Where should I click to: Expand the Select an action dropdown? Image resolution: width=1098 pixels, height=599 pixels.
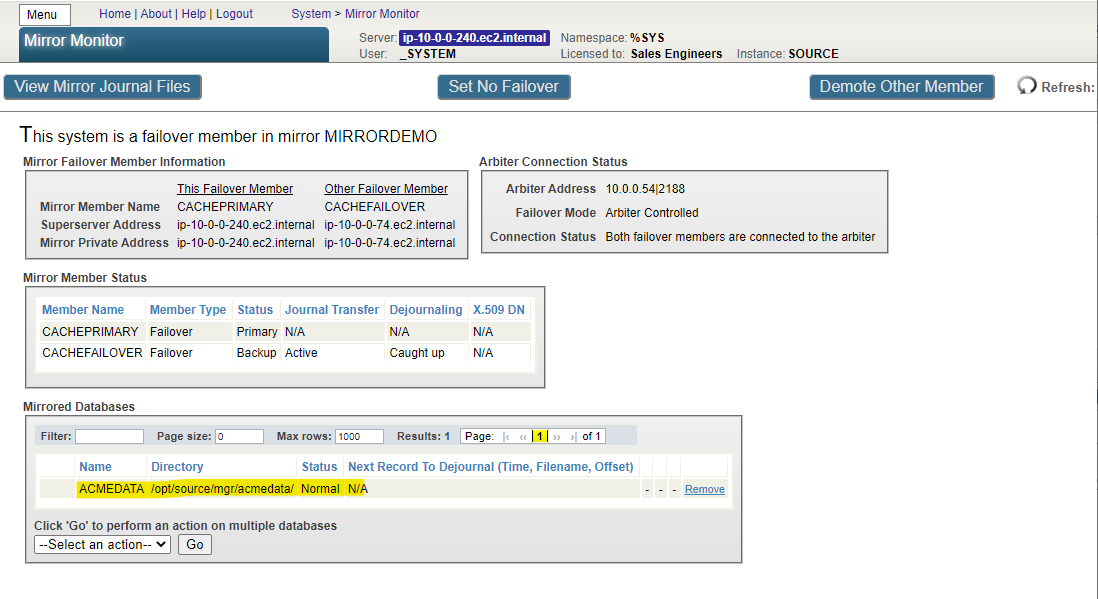tap(102, 545)
